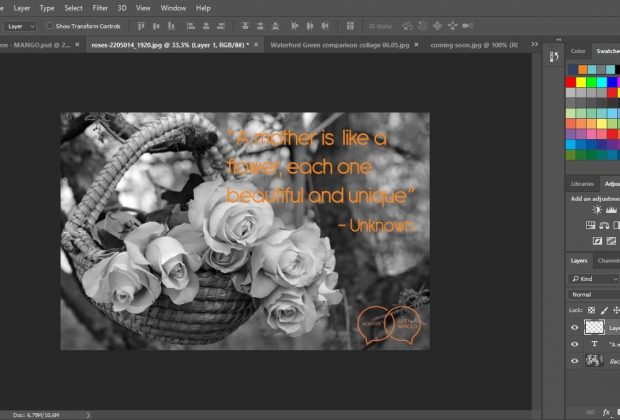Add a Color Balance adjustment
The image size is (620, 420).
(604, 225)
